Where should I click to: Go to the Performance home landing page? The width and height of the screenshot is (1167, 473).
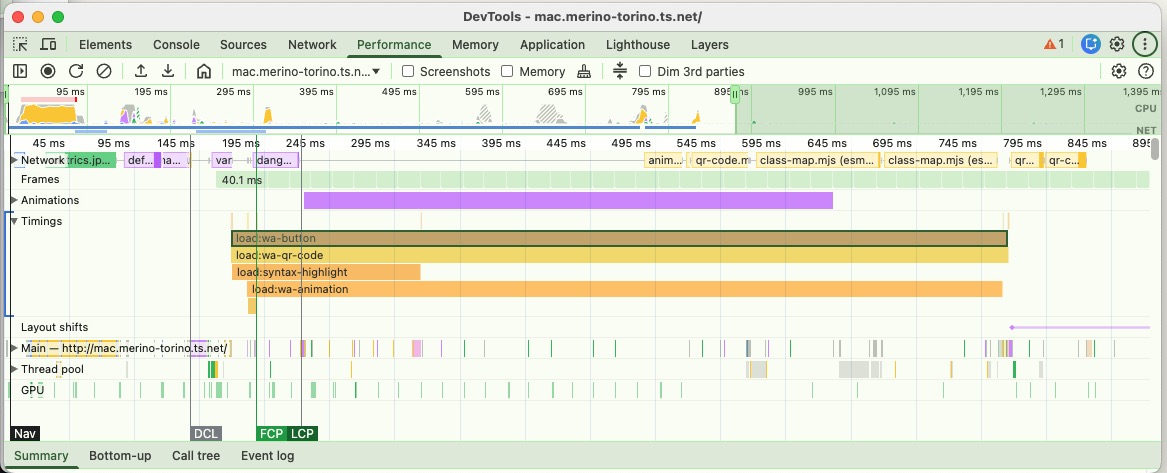coord(204,71)
